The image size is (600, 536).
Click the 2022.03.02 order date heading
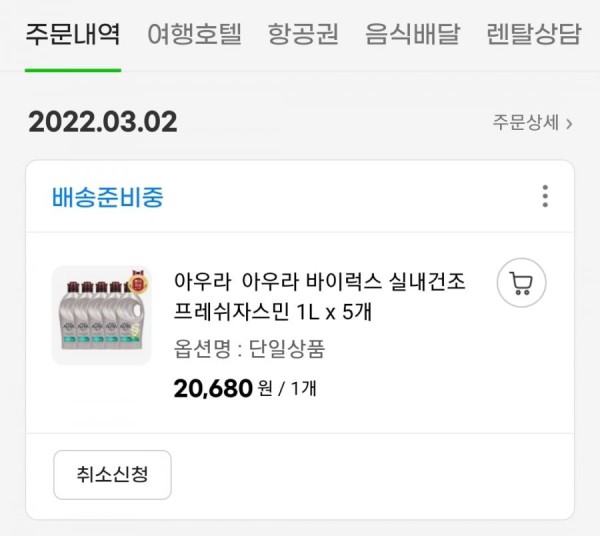click(103, 122)
